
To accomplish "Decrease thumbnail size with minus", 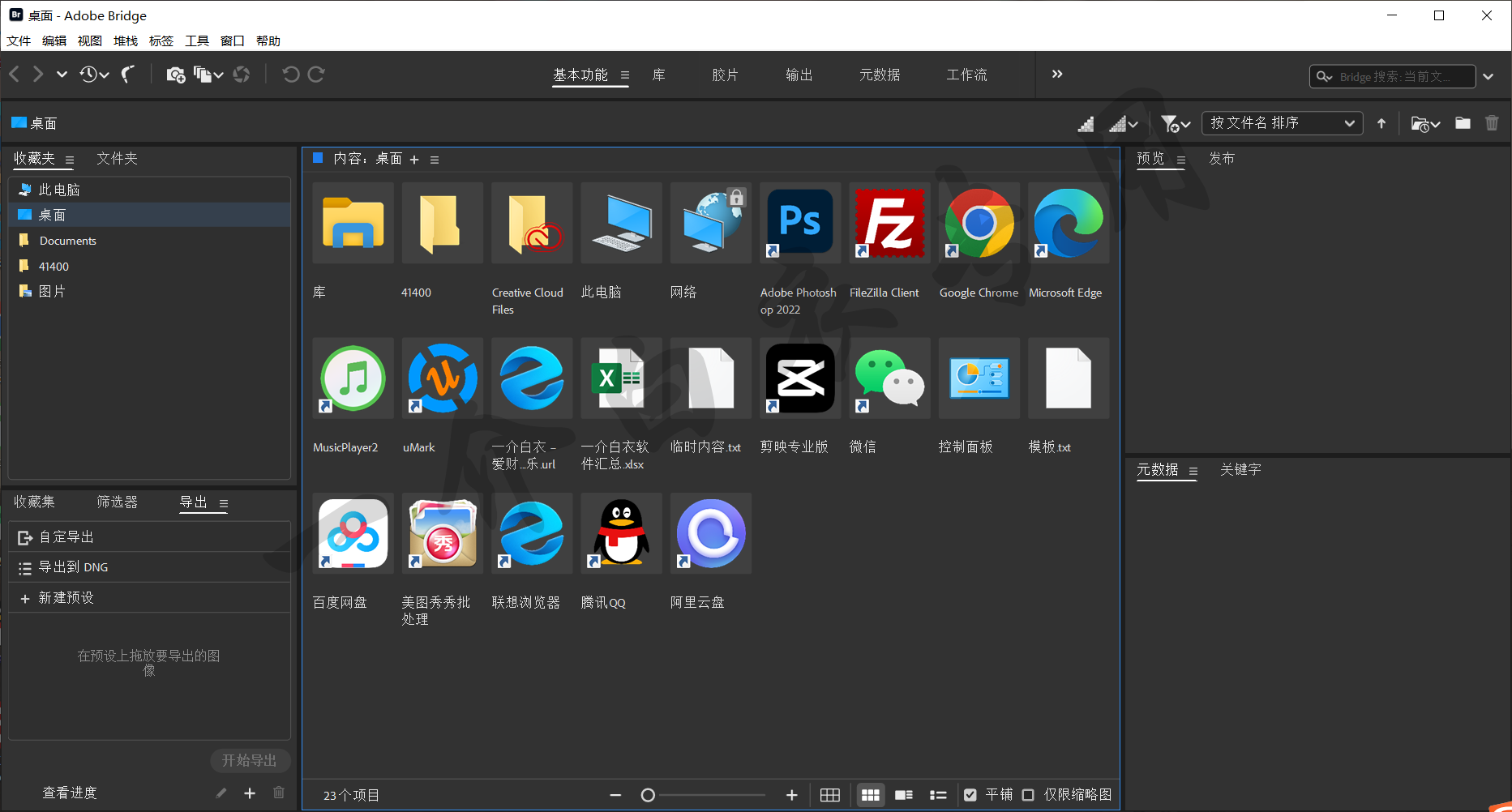I will [x=615, y=795].
